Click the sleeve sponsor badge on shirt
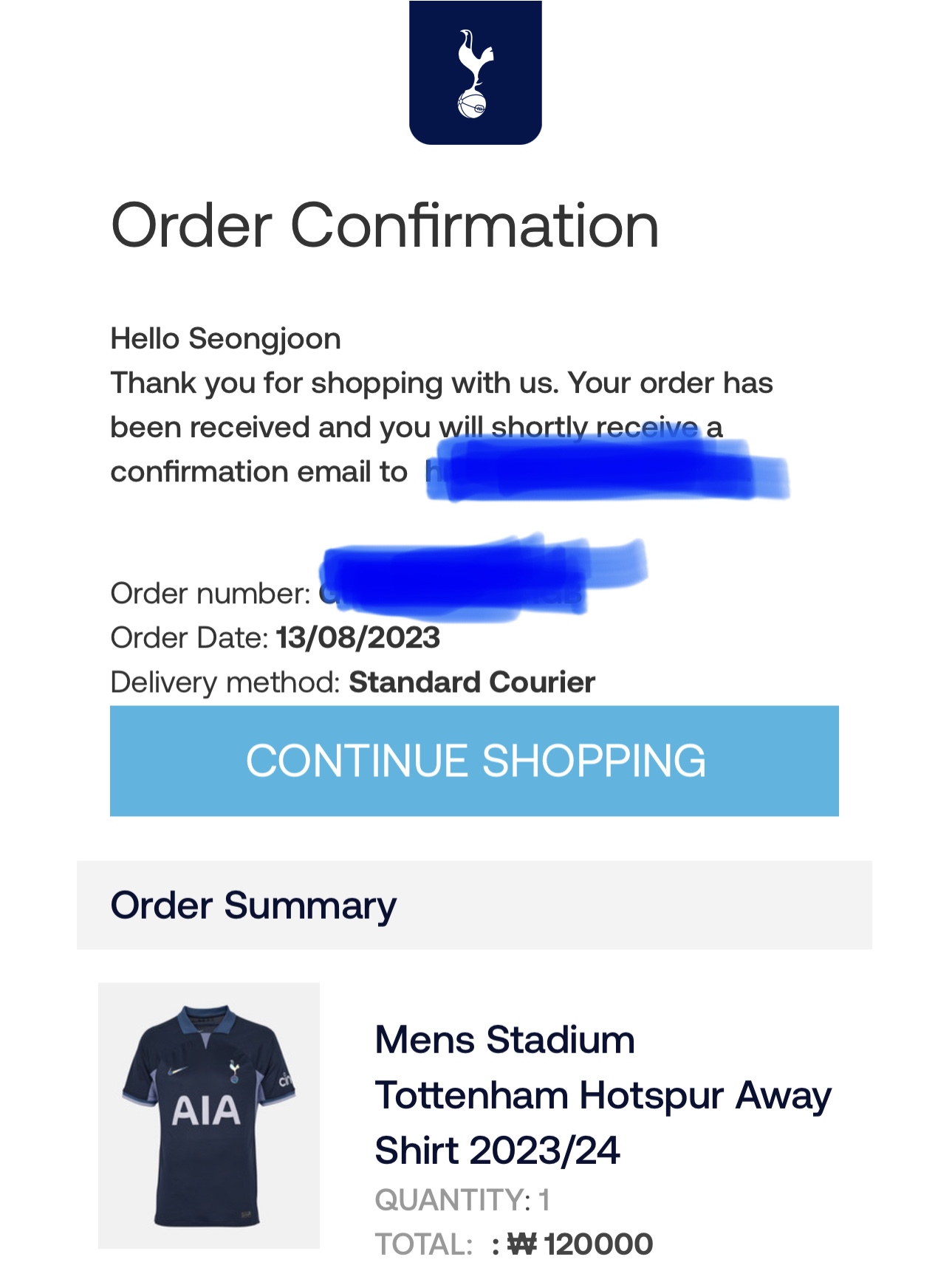Image resolution: width=952 pixels, height=1271 pixels. coord(284,1081)
